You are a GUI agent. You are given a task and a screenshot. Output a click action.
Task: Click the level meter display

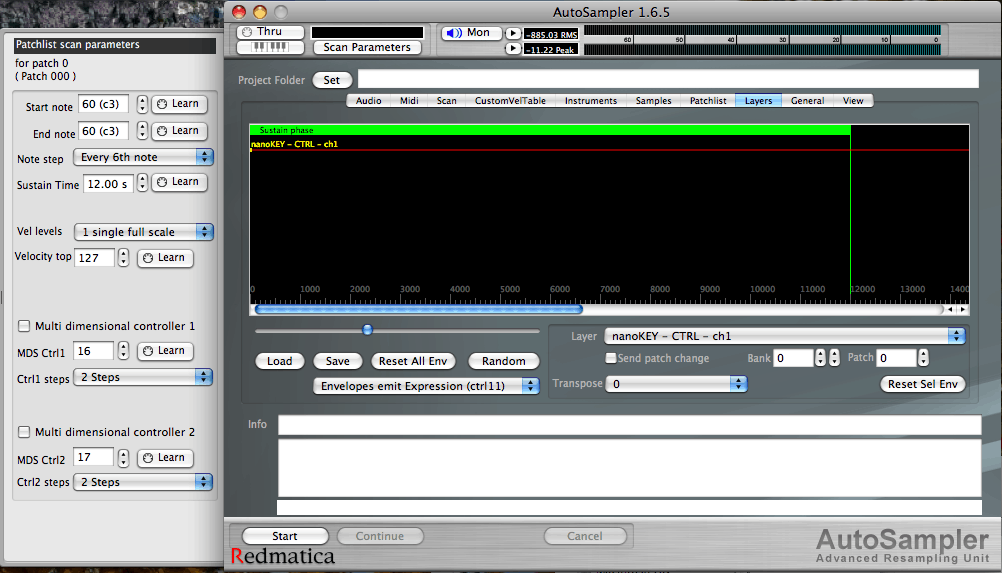pos(762,40)
